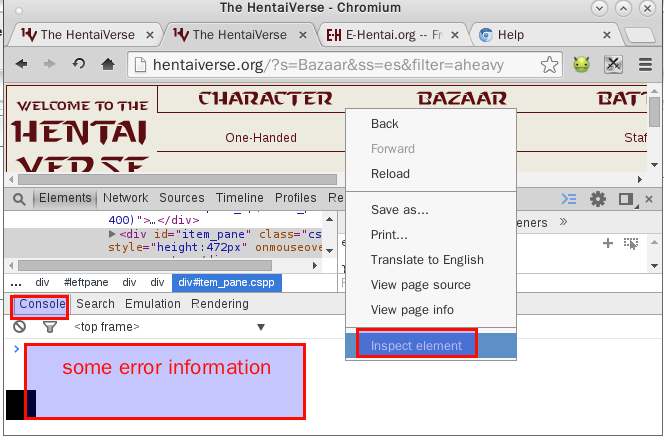Select the Elements DevTools tab
The width and height of the screenshot is (664, 436).
click(65, 198)
